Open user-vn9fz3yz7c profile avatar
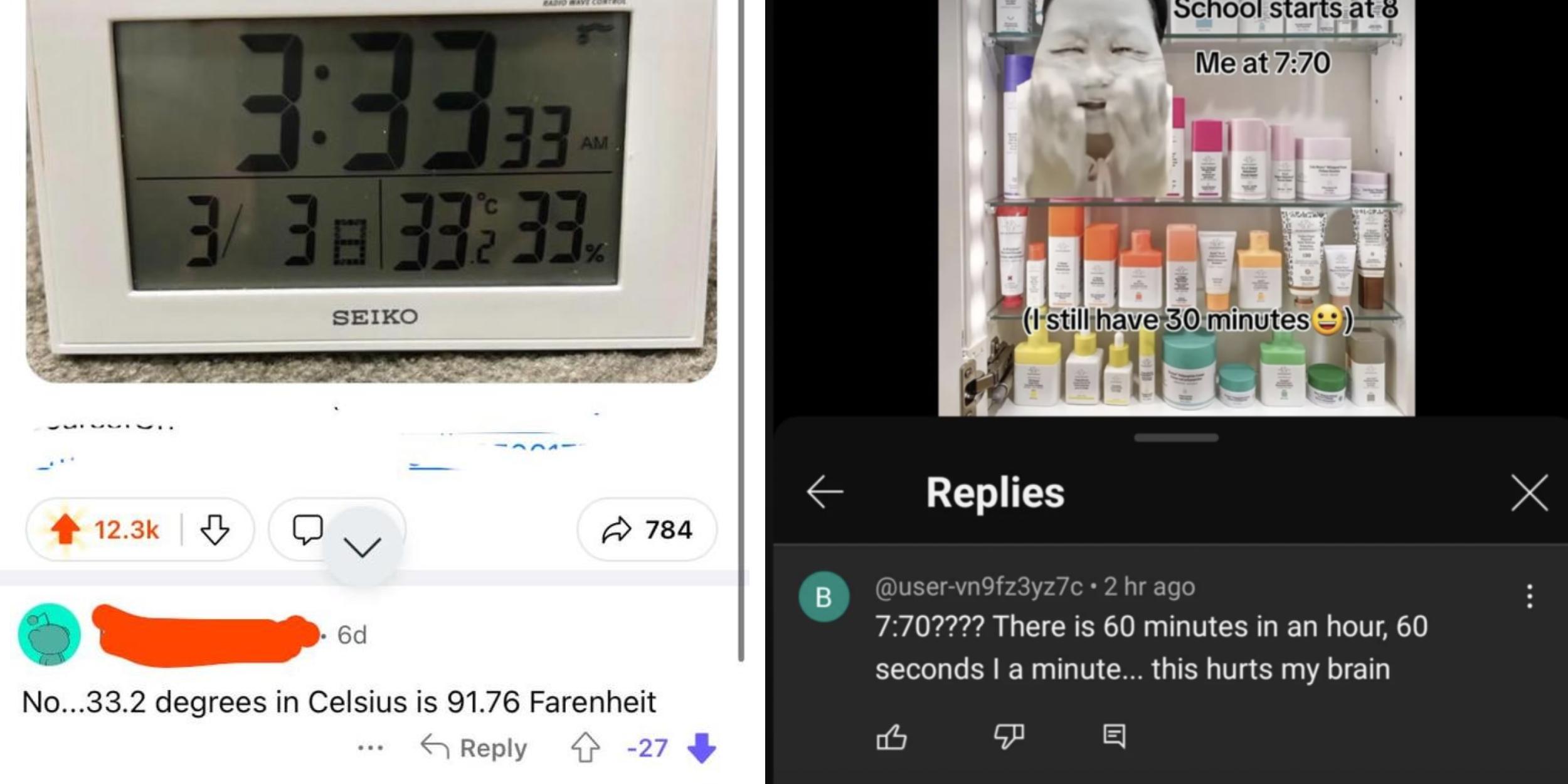Image resolution: width=1568 pixels, height=784 pixels. pyautogui.click(x=824, y=596)
